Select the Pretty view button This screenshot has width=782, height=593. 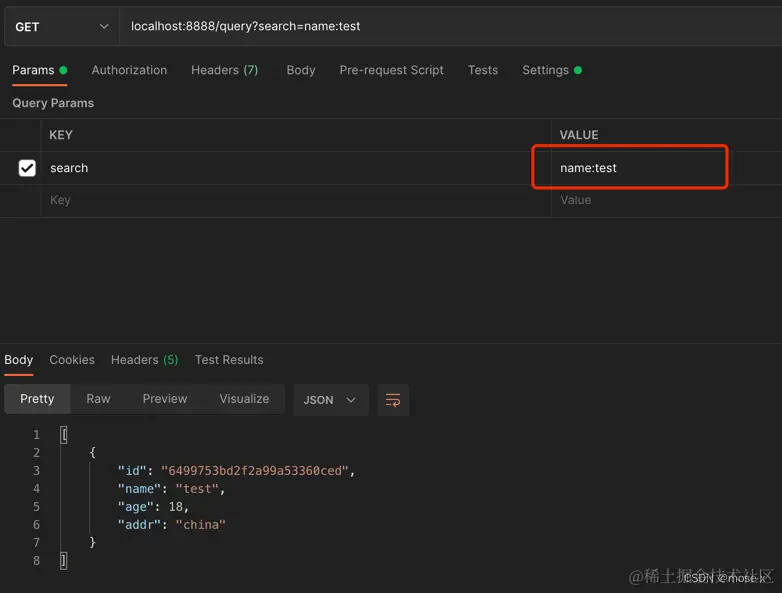point(37,399)
